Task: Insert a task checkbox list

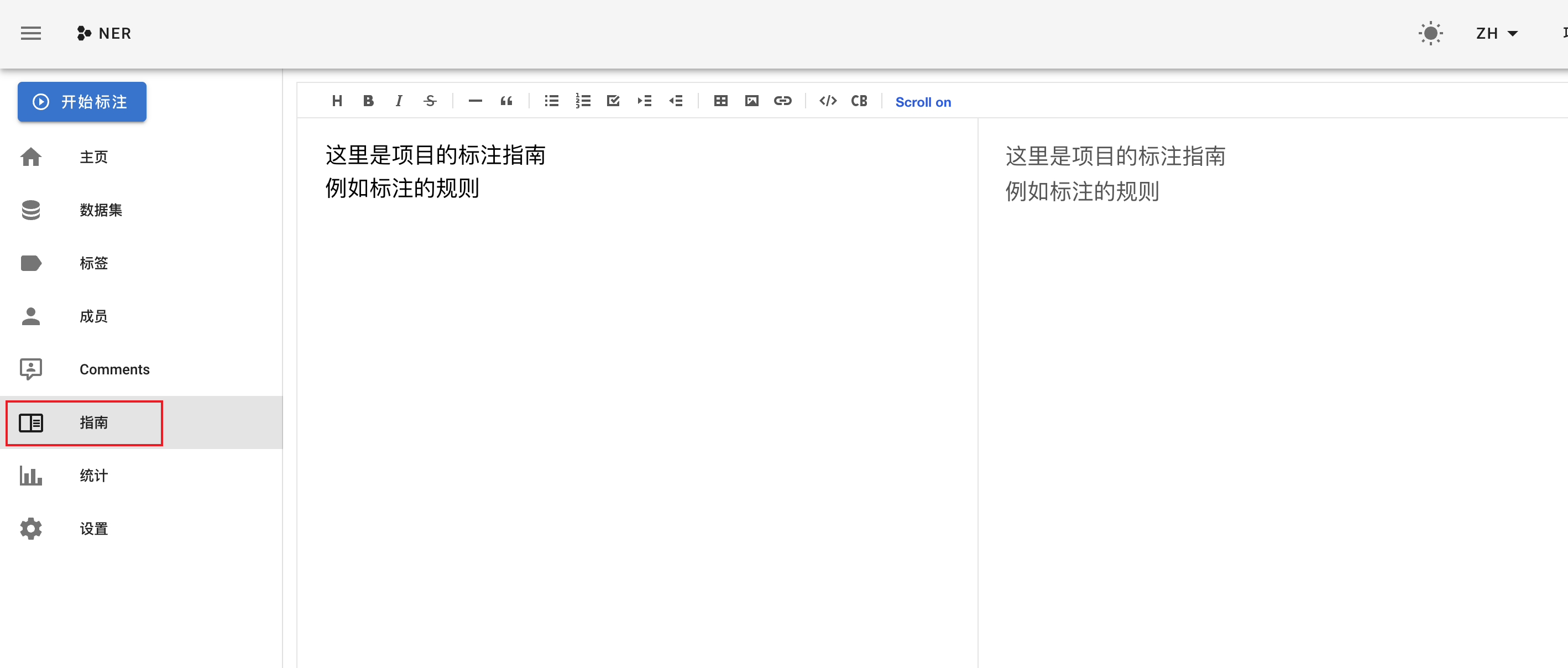Action: click(x=613, y=101)
